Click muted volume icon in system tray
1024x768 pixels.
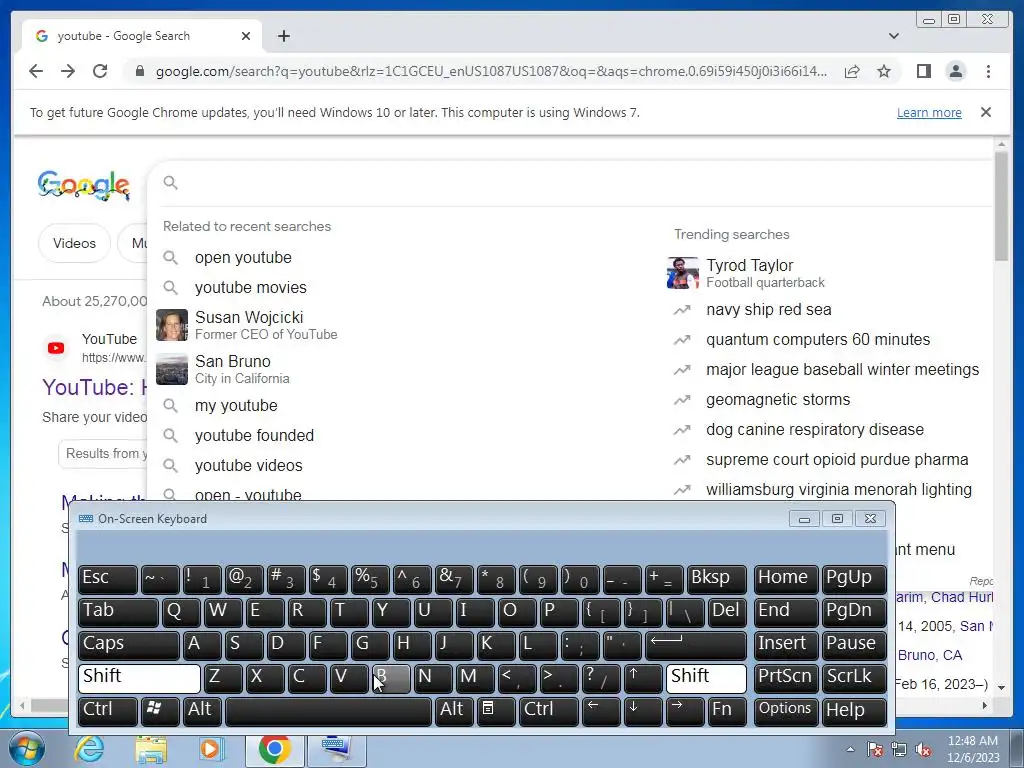point(923,749)
